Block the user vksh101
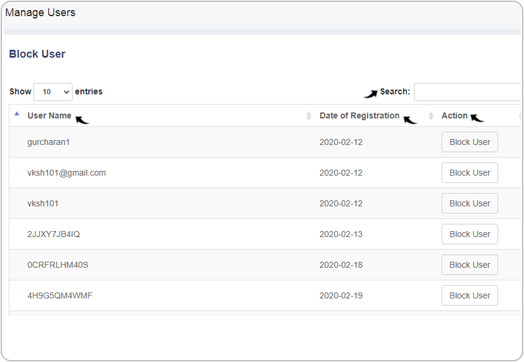This screenshot has height=362, width=524. [x=470, y=204]
